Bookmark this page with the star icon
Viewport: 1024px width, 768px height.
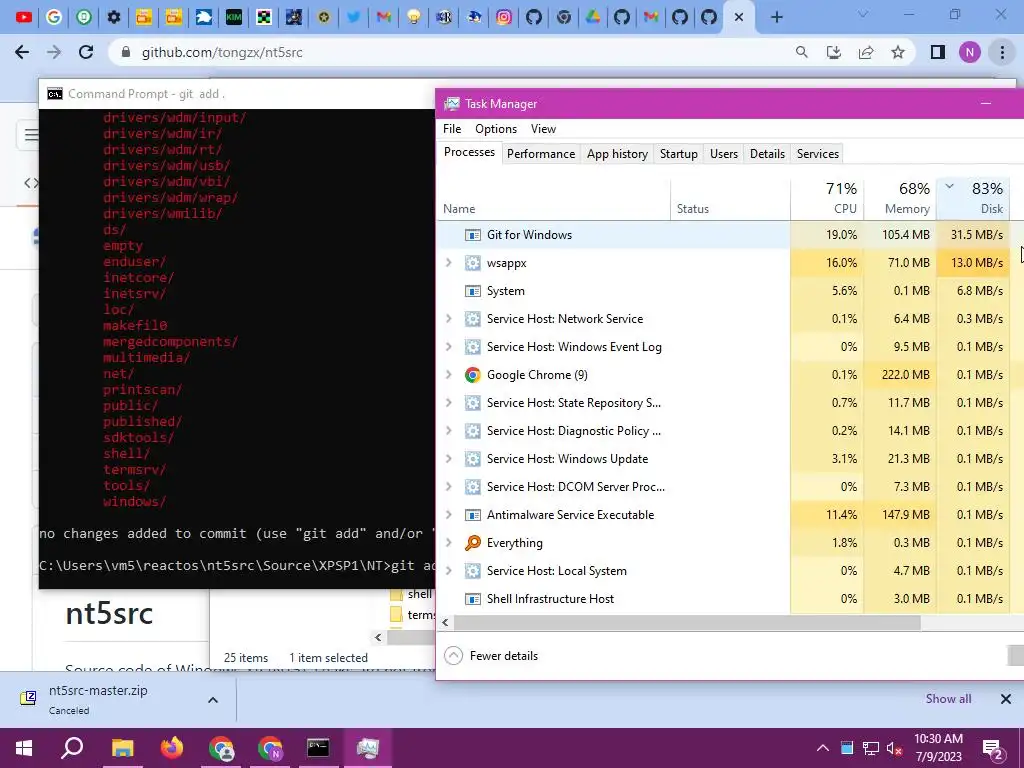898,52
